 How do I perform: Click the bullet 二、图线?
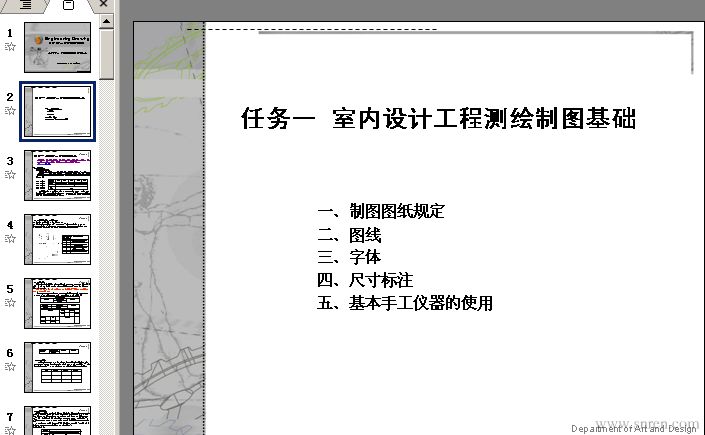tap(349, 235)
